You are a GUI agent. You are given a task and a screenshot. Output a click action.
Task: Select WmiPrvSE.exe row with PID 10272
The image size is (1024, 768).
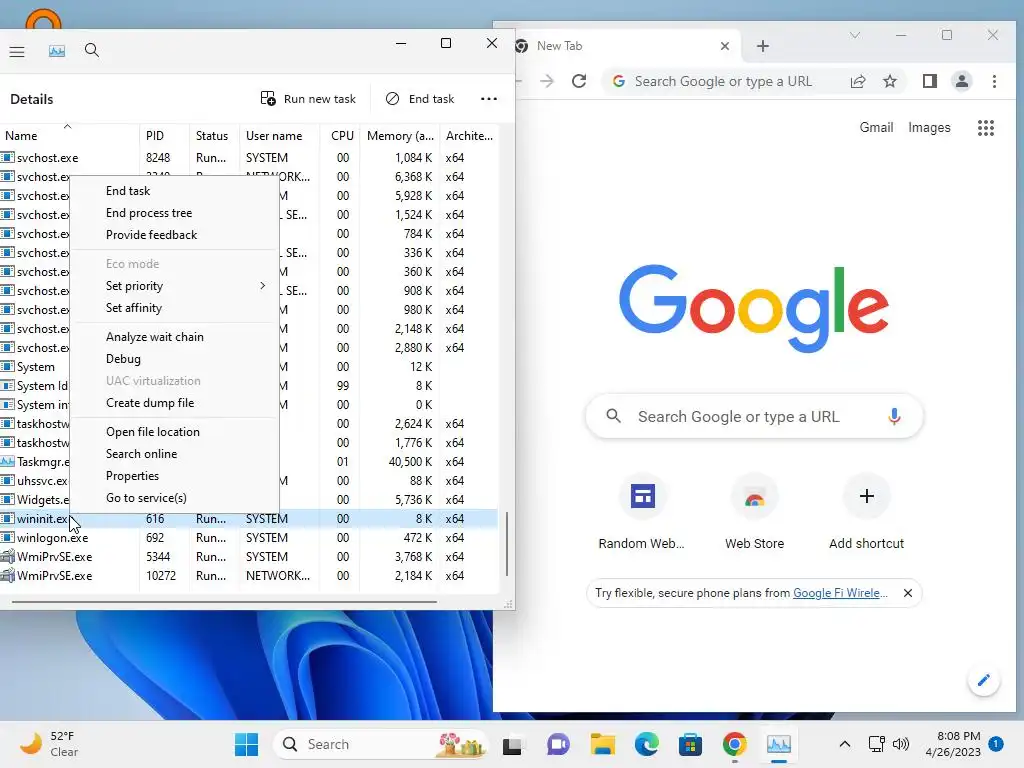249,575
